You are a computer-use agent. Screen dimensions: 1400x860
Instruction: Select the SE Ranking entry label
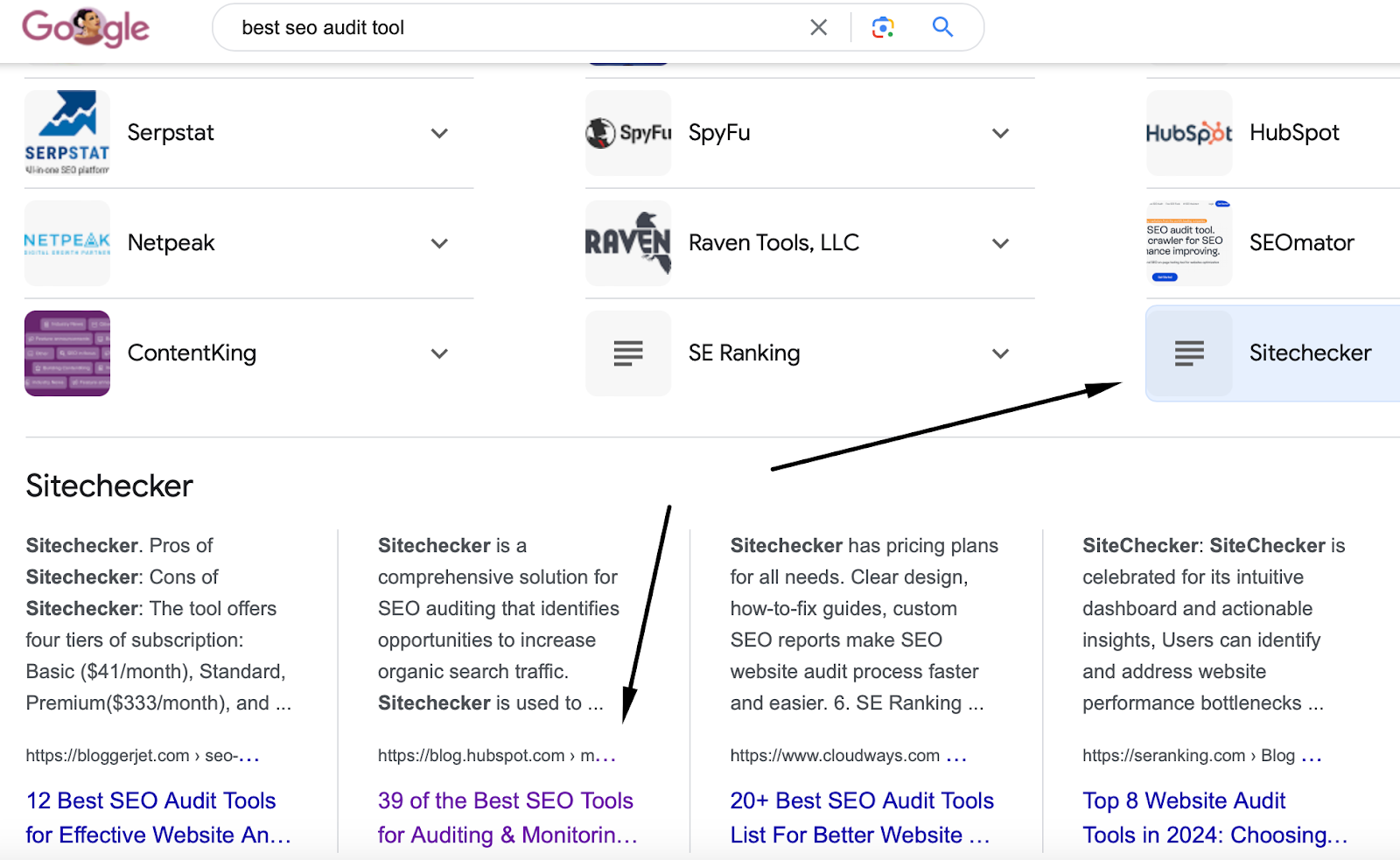tap(744, 353)
